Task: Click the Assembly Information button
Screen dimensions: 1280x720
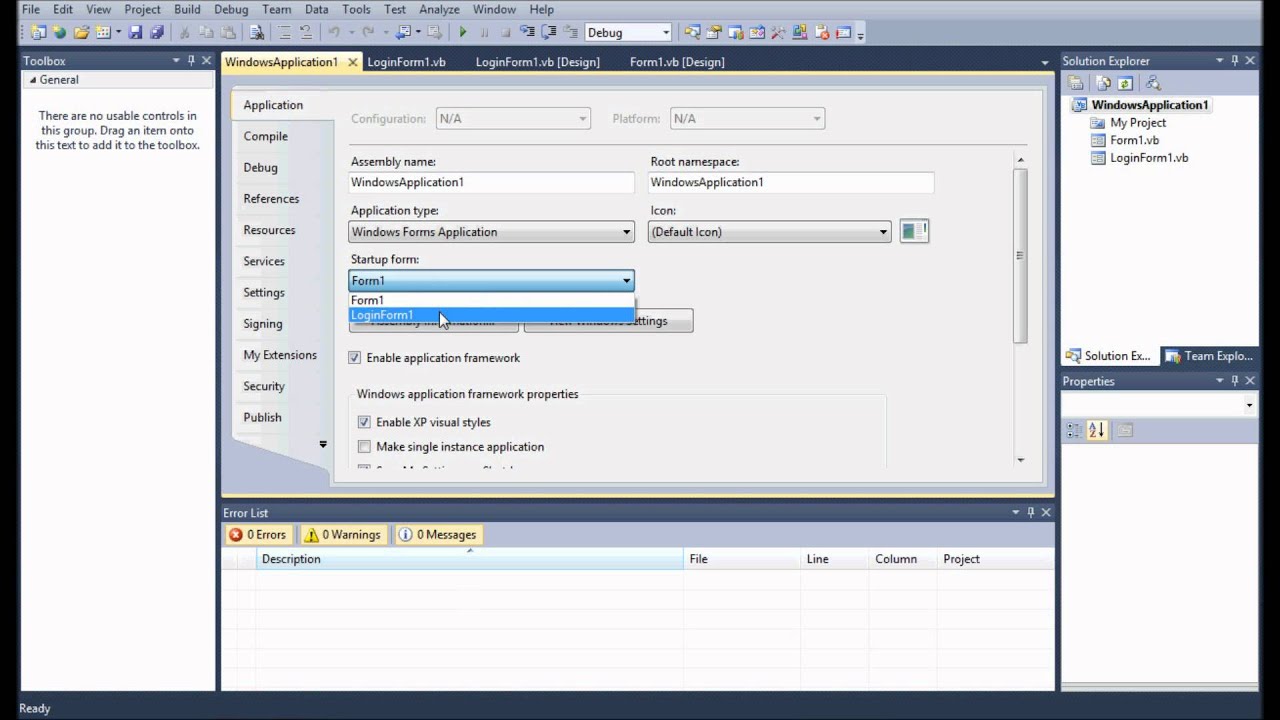Action: (433, 321)
